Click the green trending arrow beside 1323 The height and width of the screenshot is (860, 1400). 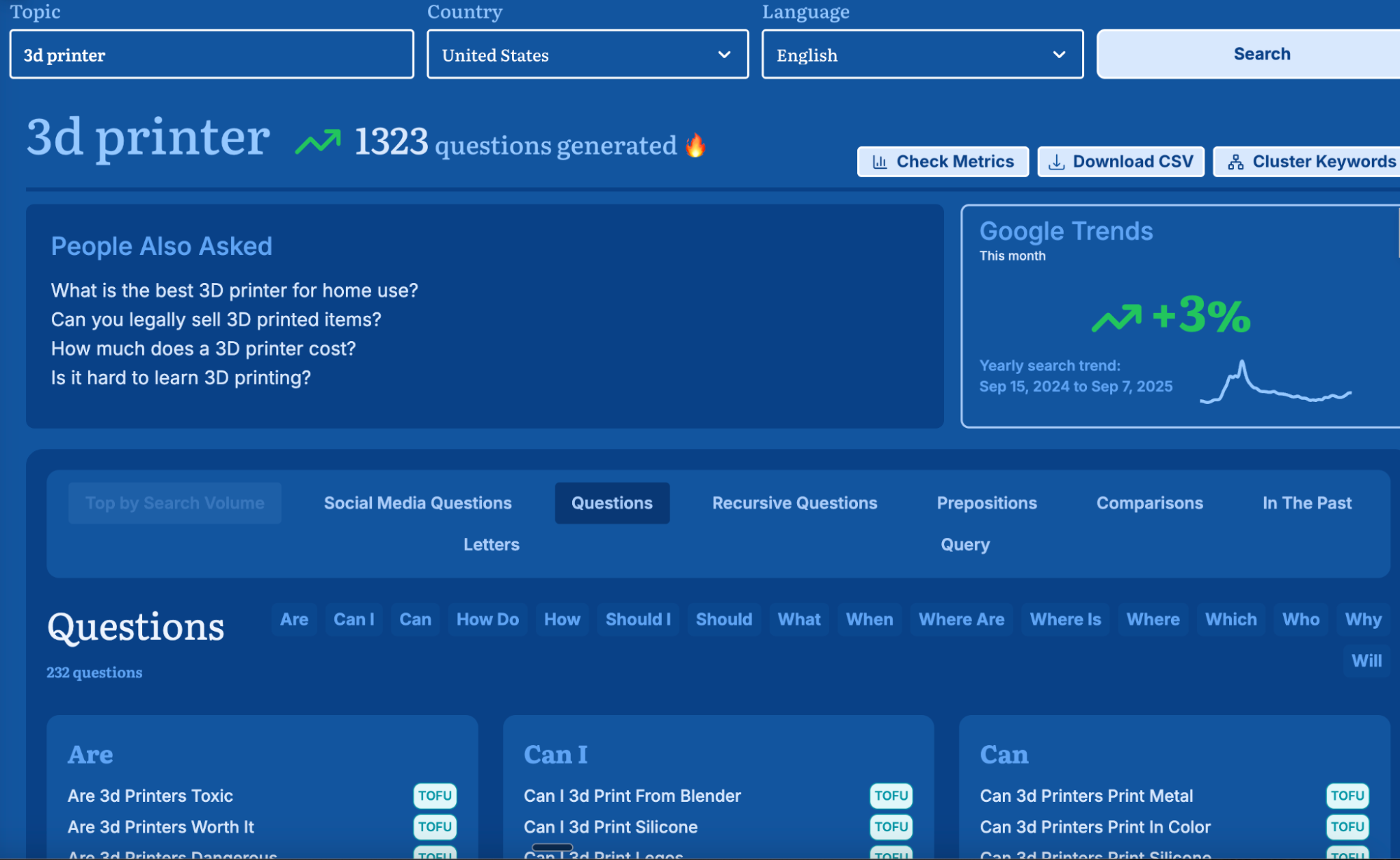318,142
